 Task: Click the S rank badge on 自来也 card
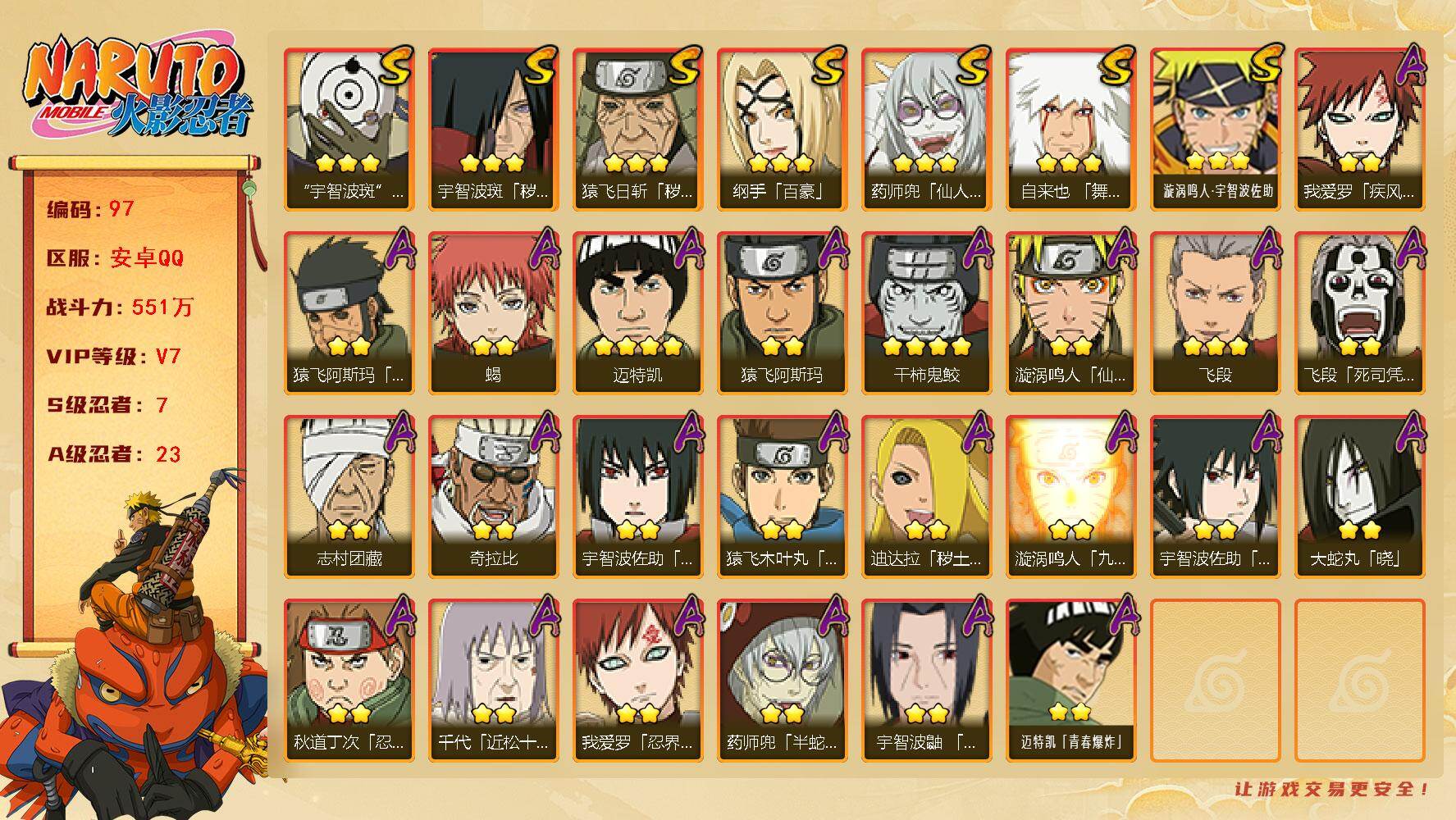[1116, 66]
